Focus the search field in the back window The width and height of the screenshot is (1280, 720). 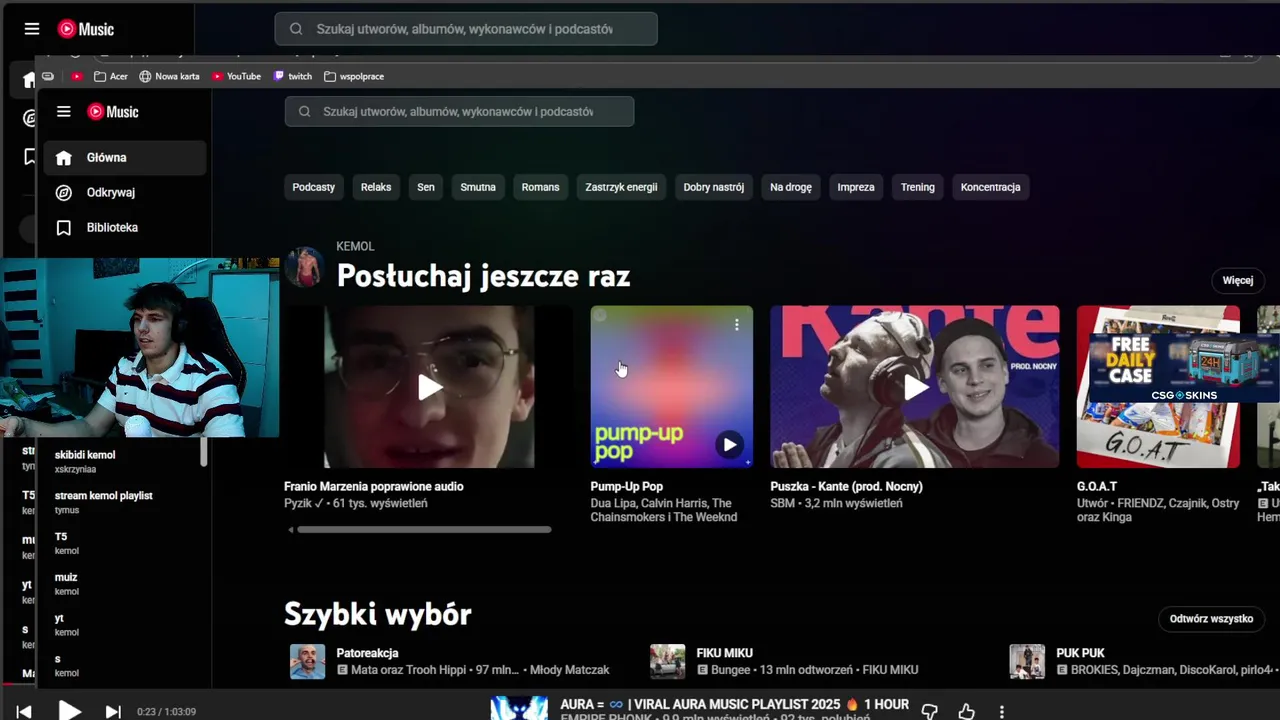pos(466,29)
